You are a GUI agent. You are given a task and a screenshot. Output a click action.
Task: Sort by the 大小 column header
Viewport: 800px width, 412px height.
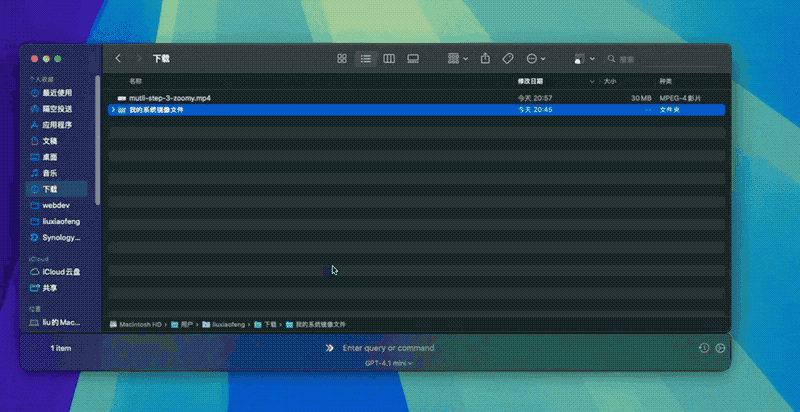click(x=610, y=81)
